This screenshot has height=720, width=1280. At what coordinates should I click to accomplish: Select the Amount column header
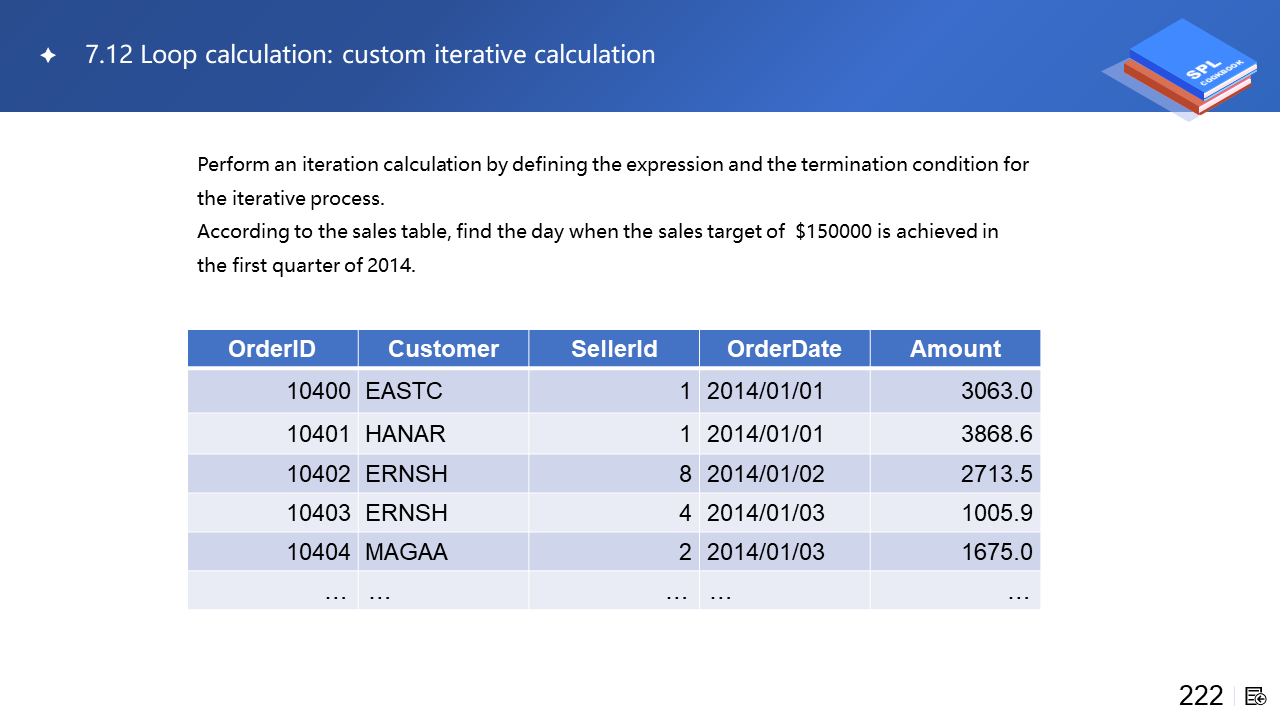coord(955,348)
